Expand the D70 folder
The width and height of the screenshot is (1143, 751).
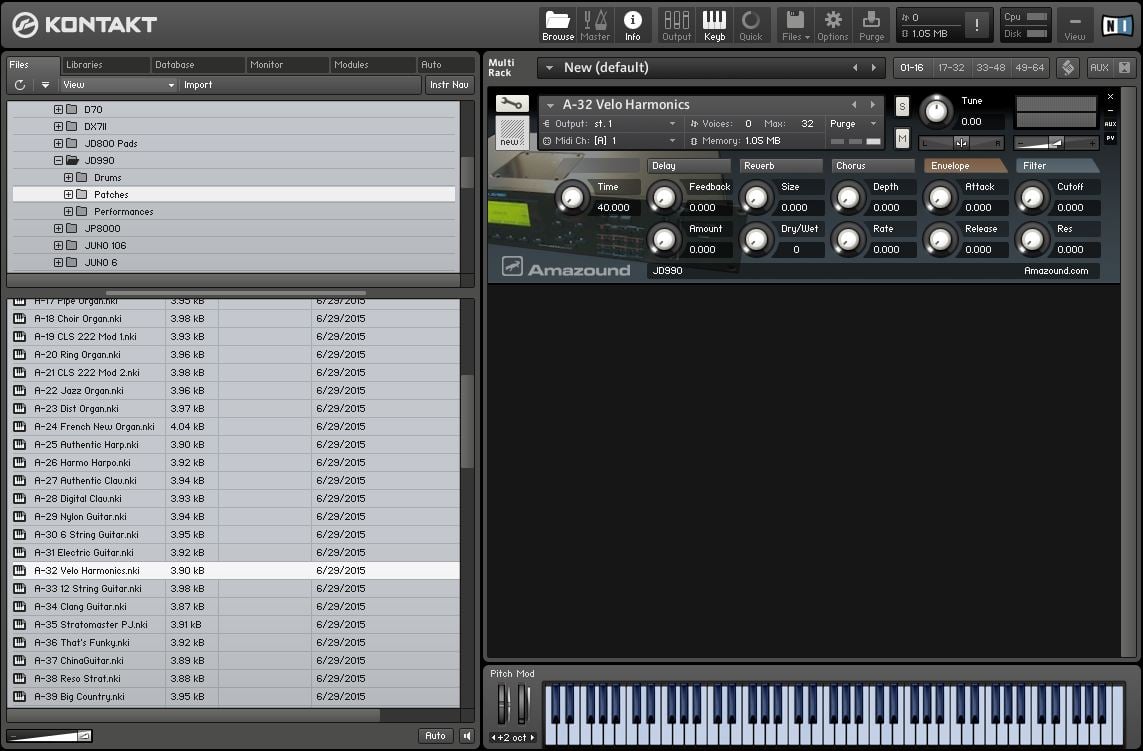coord(58,109)
